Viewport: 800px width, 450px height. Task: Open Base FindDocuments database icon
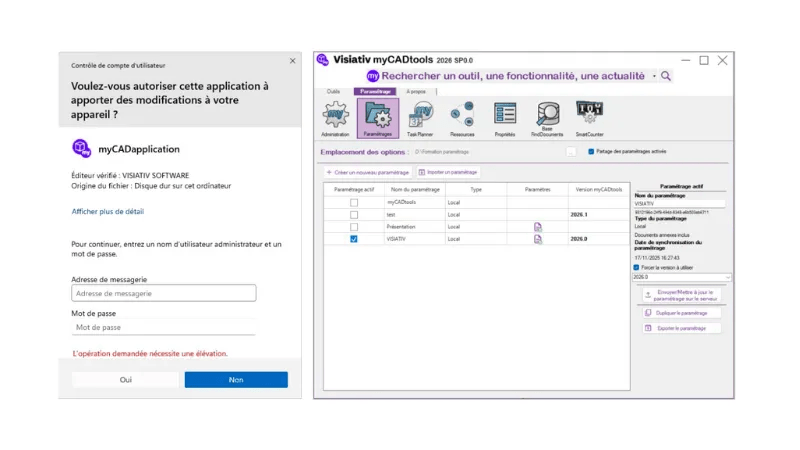[547, 118]
